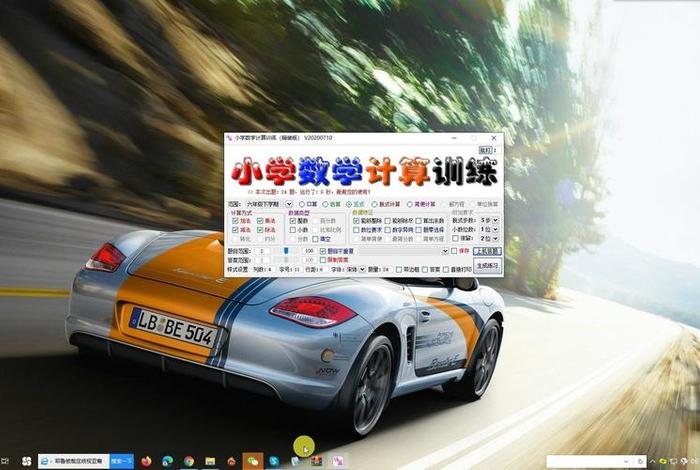The height and width of the screenshot is (470, 700).
Task: Click the refresh icon in the taskbar address box
Action: (640, 461)
